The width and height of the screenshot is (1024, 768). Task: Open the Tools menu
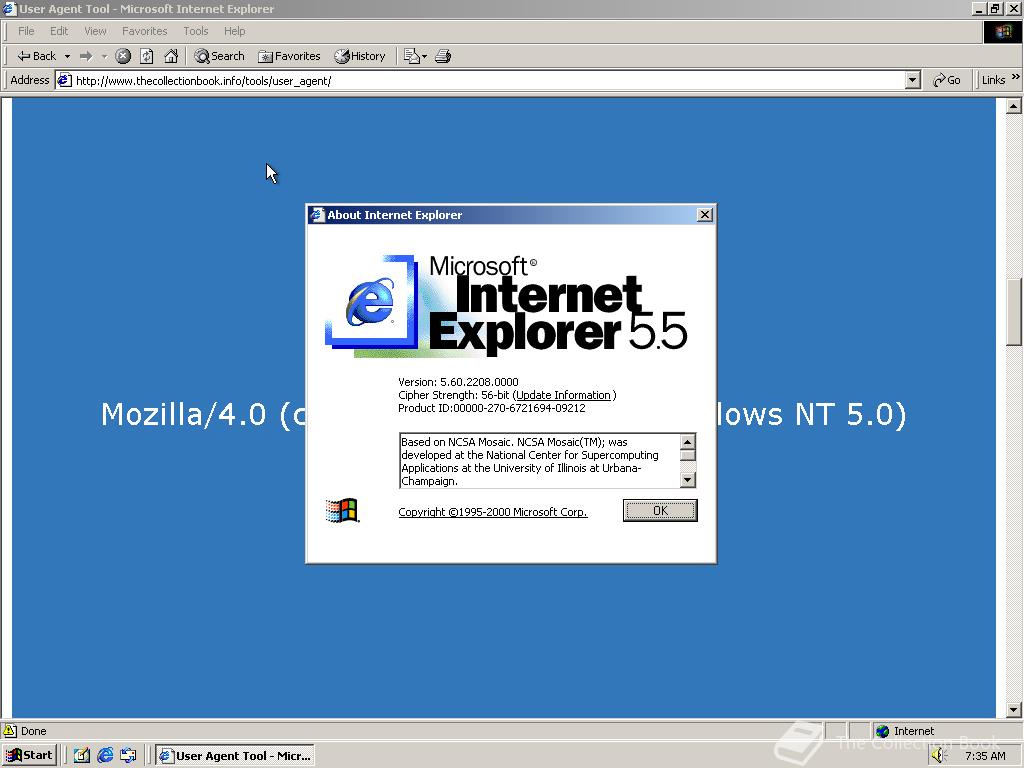click(x=195, y=31)
